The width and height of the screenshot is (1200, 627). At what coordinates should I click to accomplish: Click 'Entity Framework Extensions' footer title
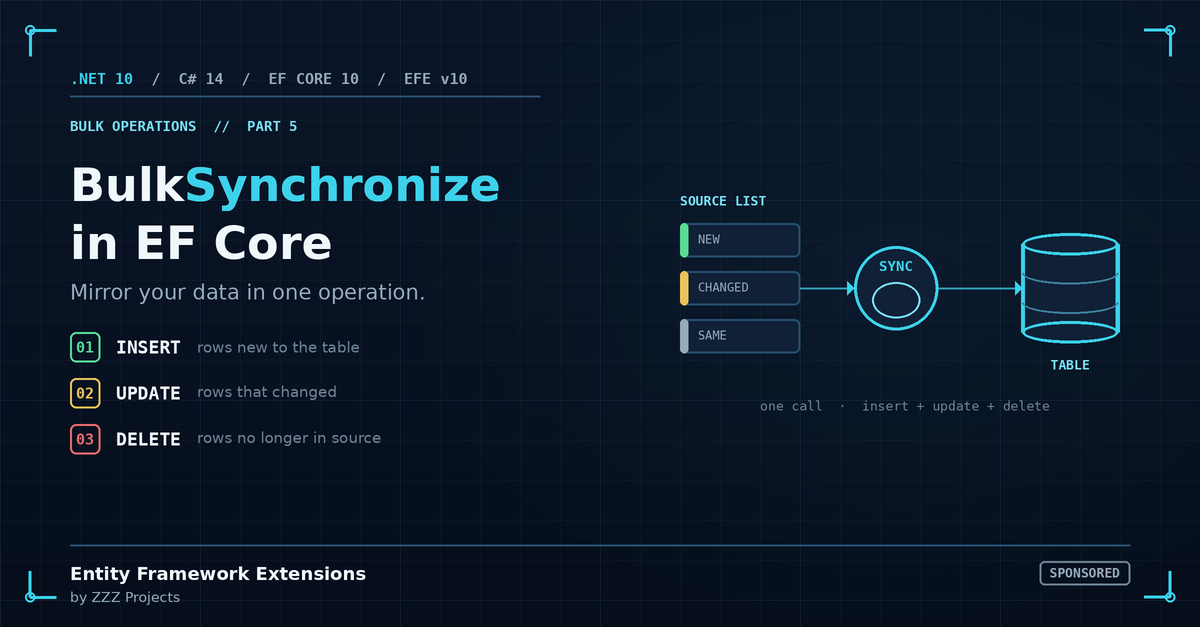(x=218, y=574)
